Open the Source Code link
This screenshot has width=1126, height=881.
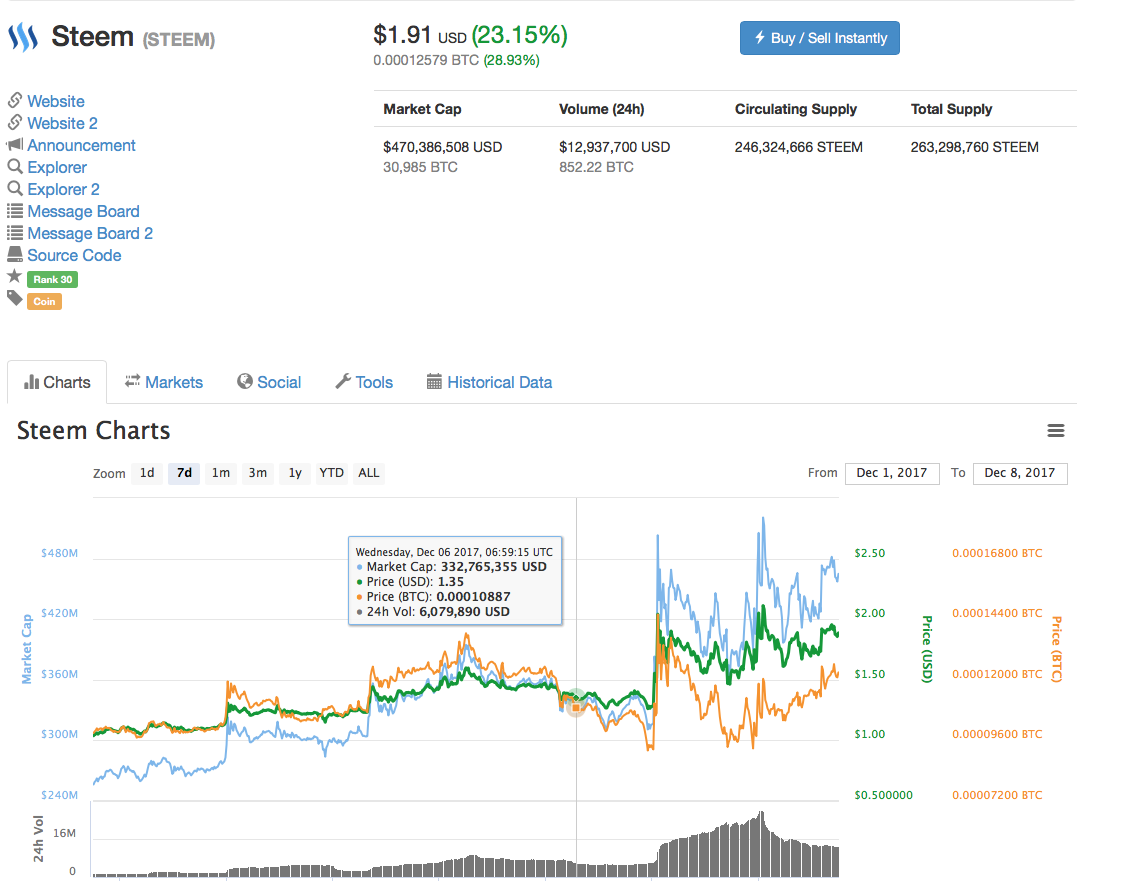coord(74,256)
